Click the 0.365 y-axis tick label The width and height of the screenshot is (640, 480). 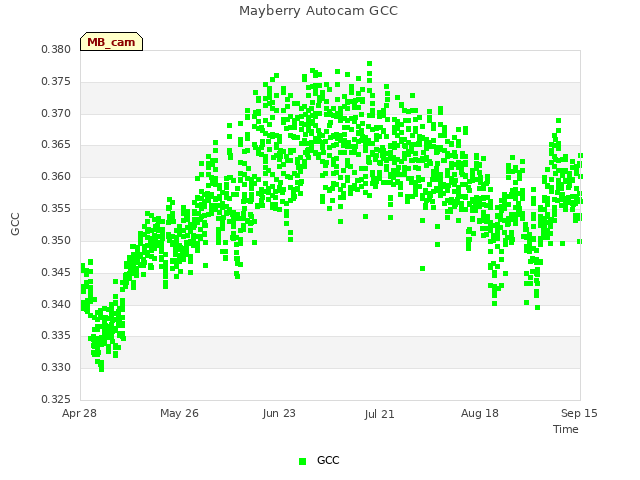coord(56,144)
